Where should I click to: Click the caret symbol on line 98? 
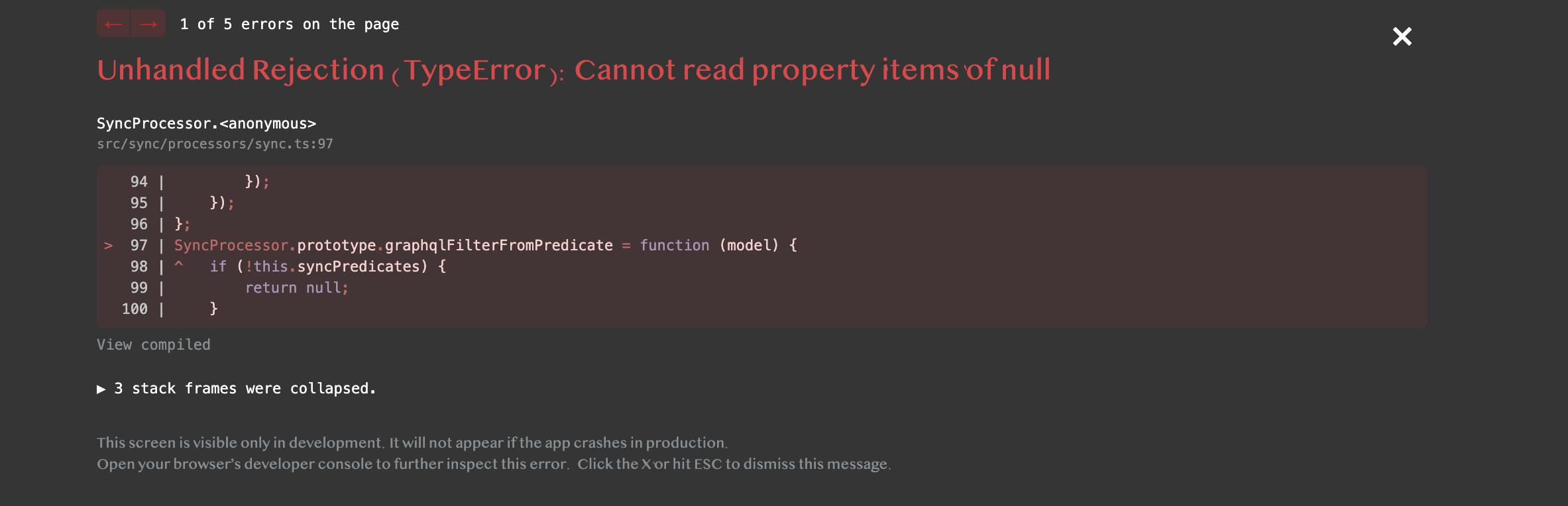point(177,266)
